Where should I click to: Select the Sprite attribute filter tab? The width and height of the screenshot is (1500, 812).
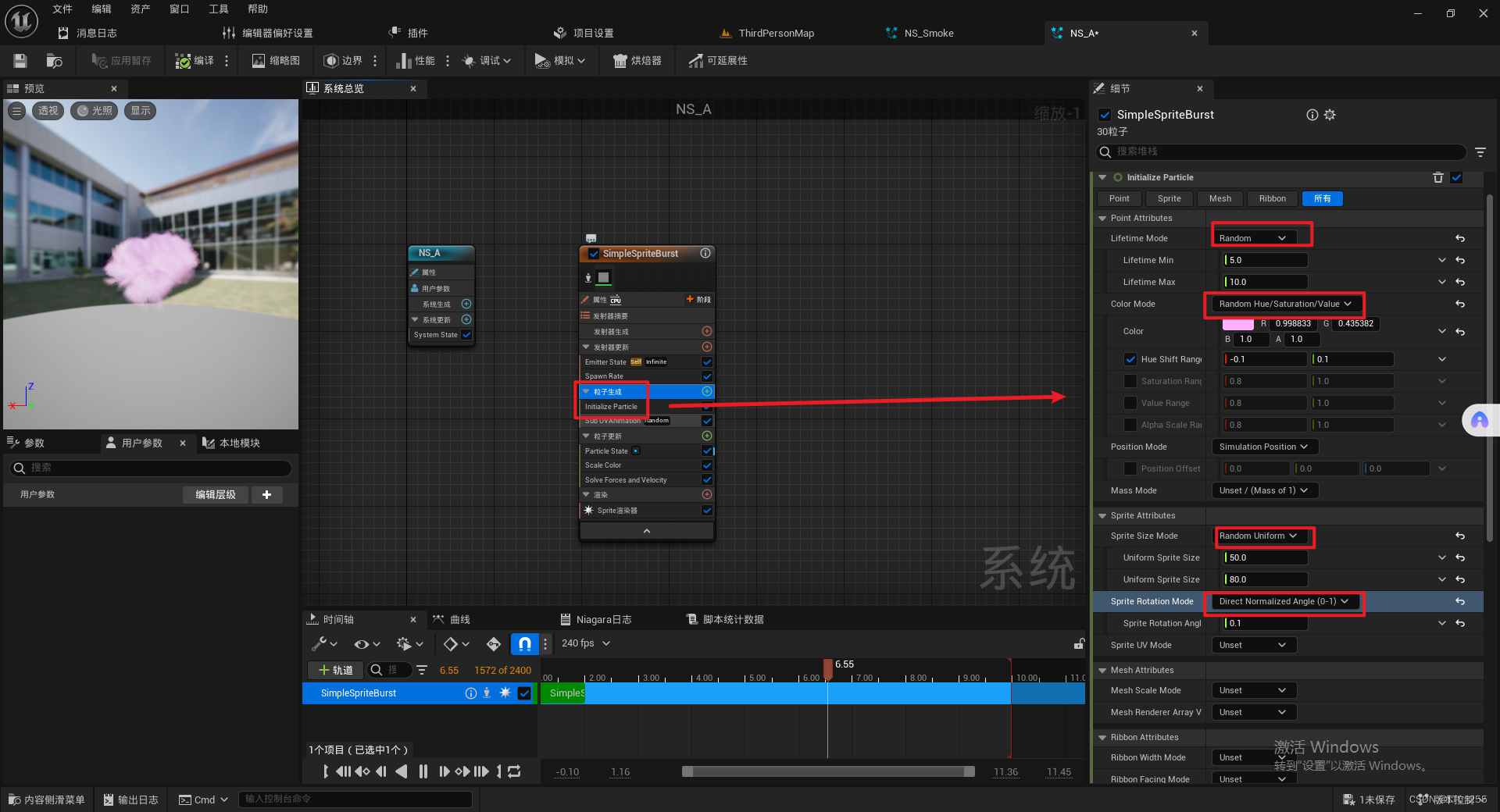click(x=1170, y=198)
